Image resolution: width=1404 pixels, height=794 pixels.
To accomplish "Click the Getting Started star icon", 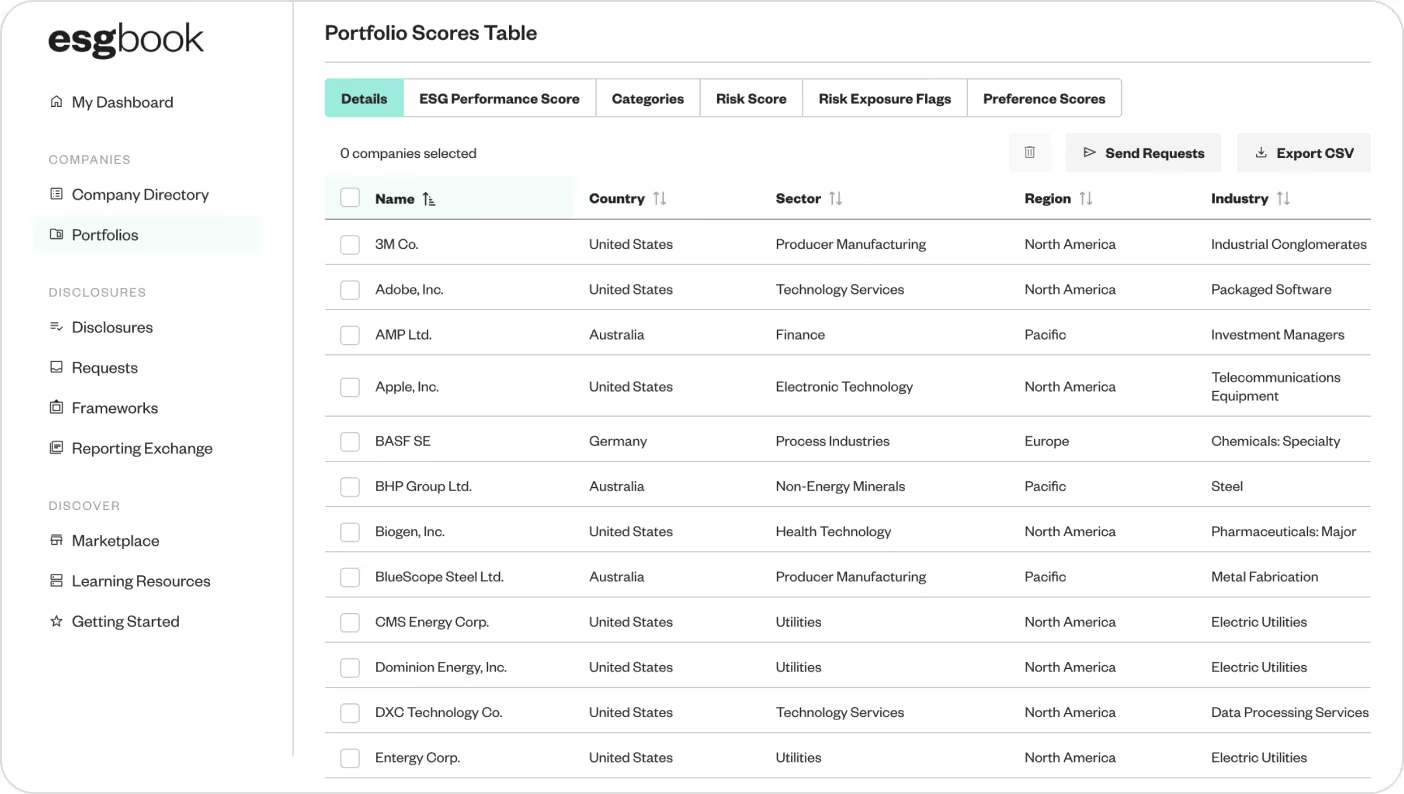I will pyautogui.click(x=56, y=621).
